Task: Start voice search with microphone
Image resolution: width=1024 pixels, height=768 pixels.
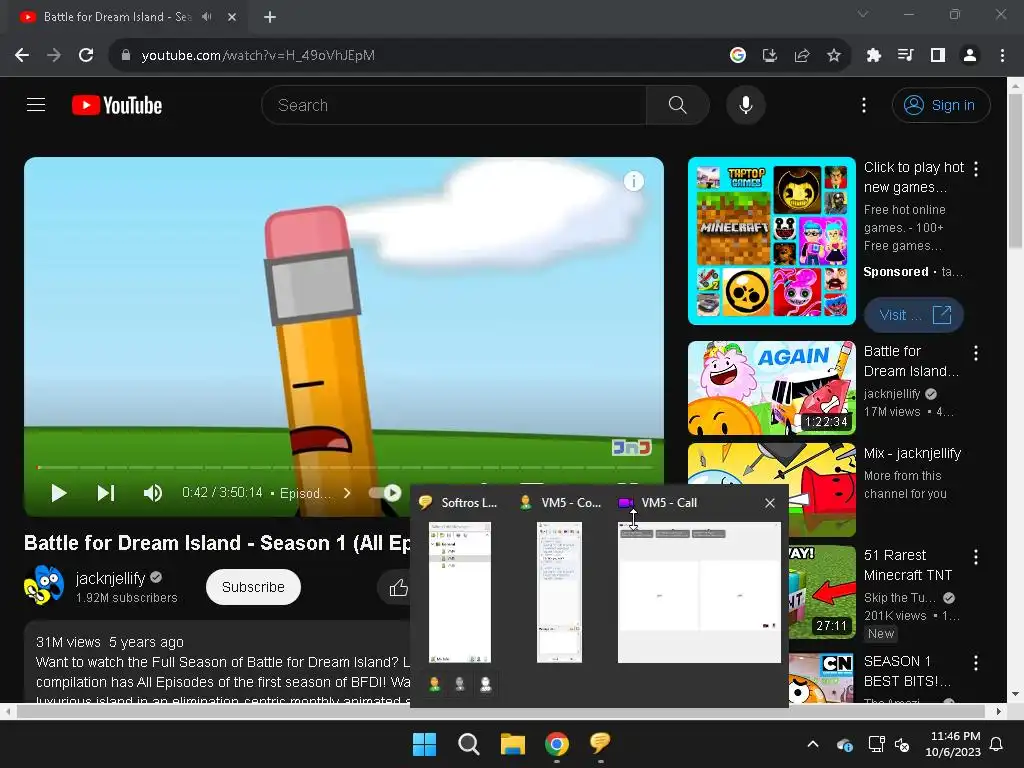Action: [745, 104]
